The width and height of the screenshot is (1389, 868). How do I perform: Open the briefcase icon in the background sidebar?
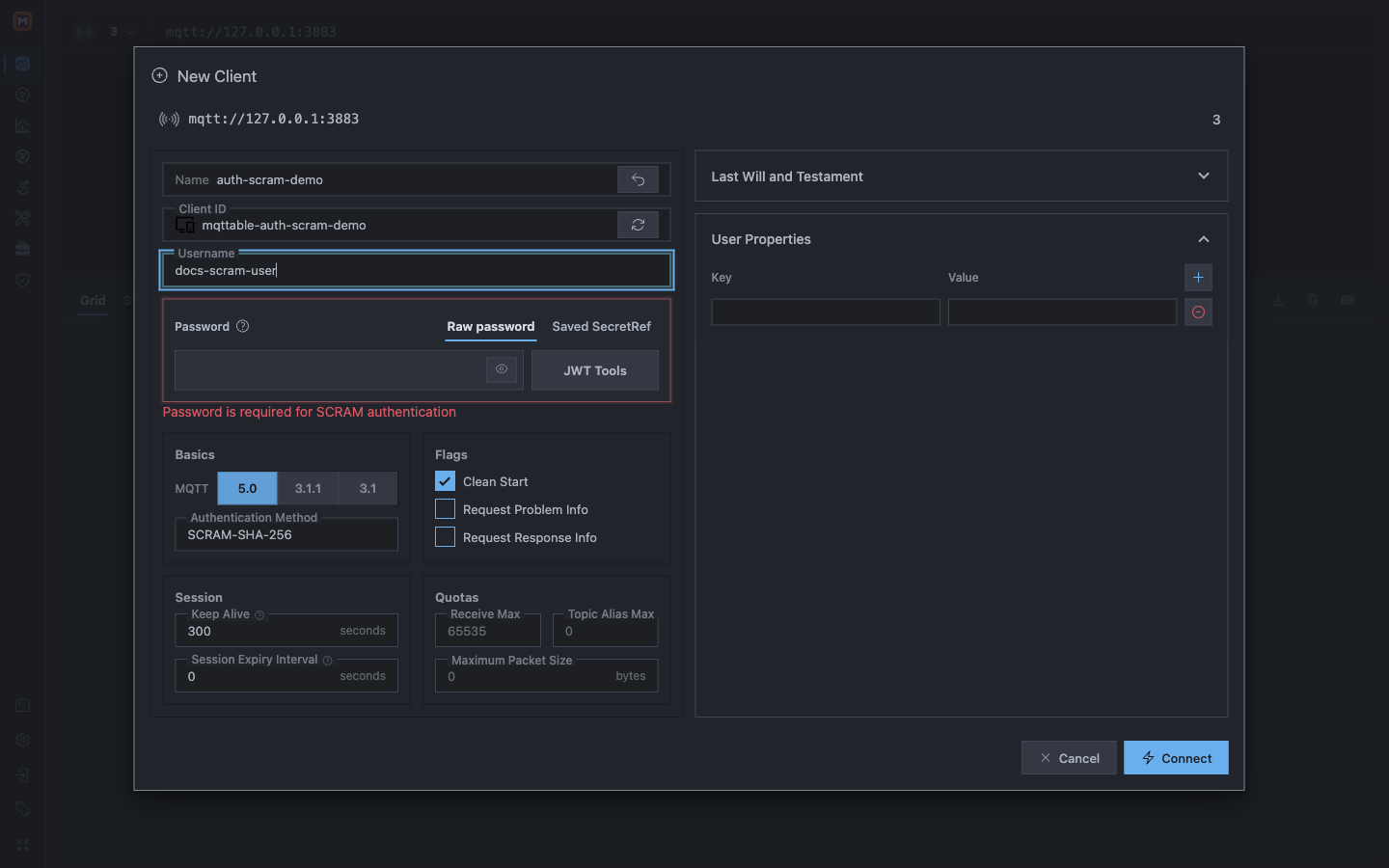(22, 249)
